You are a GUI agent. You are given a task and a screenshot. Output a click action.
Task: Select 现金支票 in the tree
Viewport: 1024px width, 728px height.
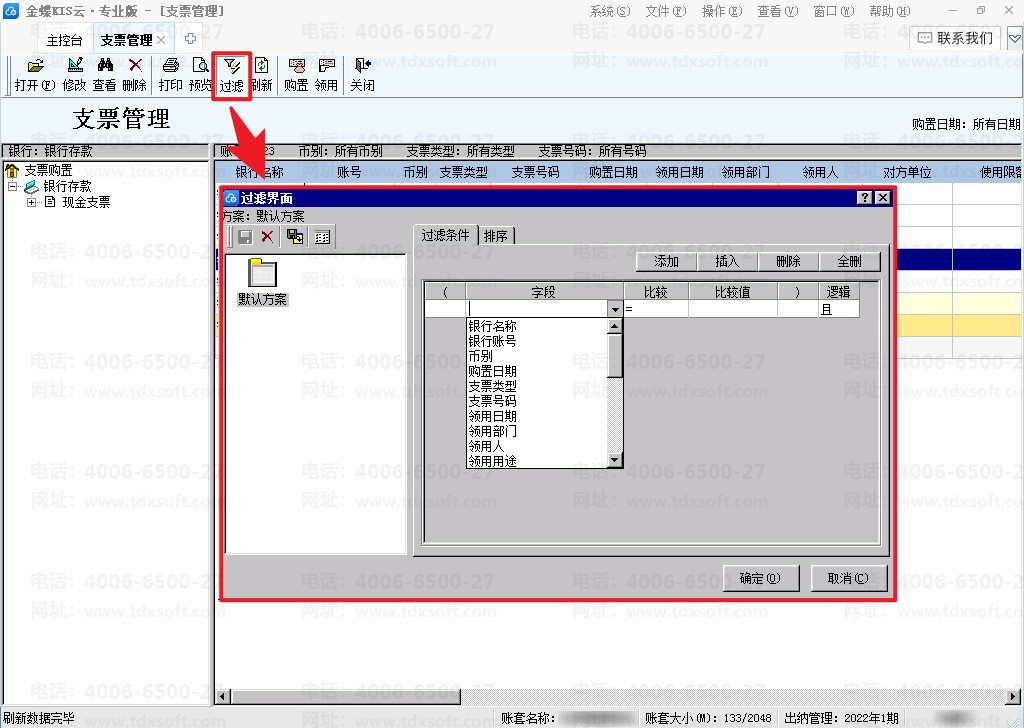(86, 202)
